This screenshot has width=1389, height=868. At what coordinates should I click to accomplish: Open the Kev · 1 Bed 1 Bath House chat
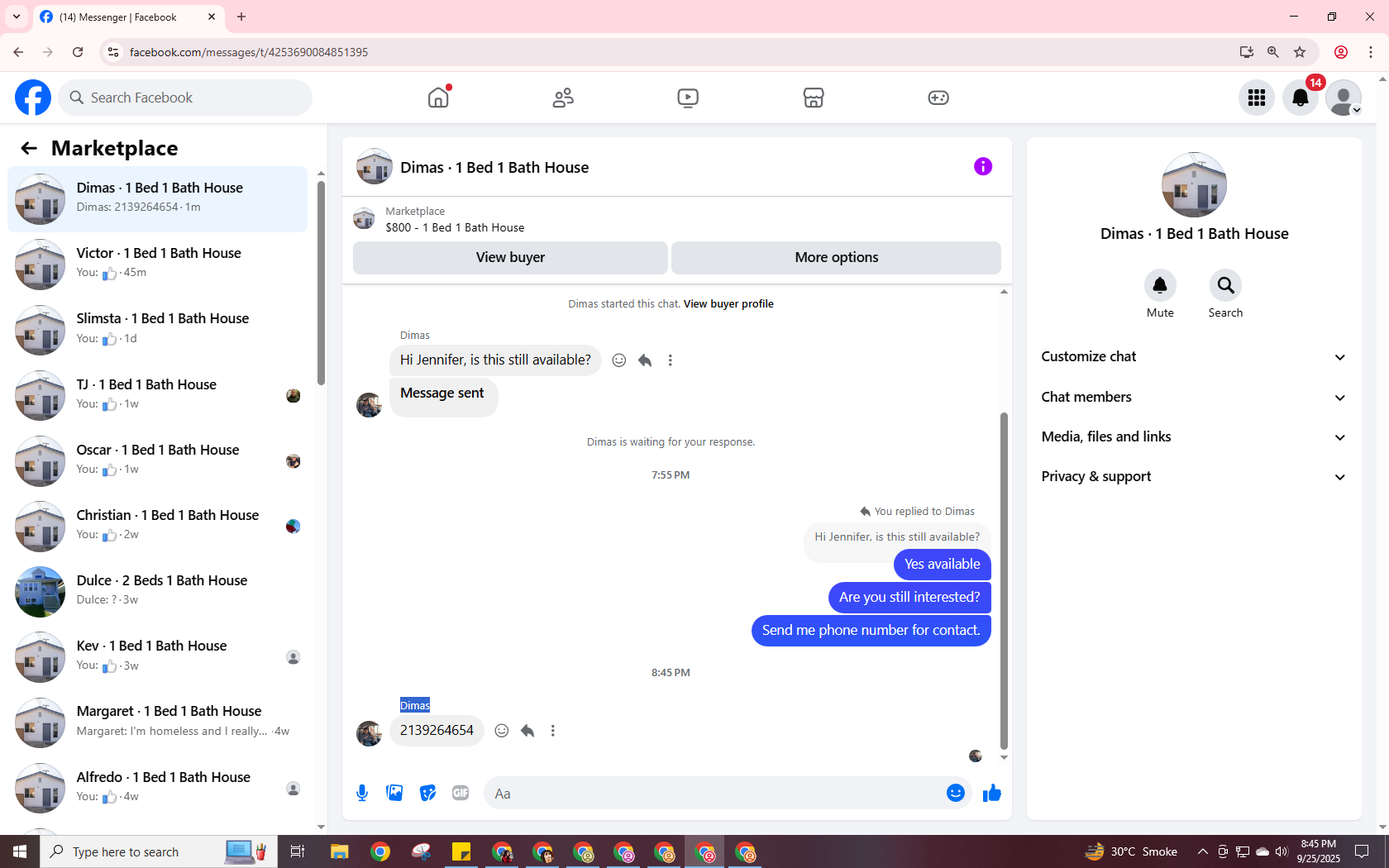[157, 657]
